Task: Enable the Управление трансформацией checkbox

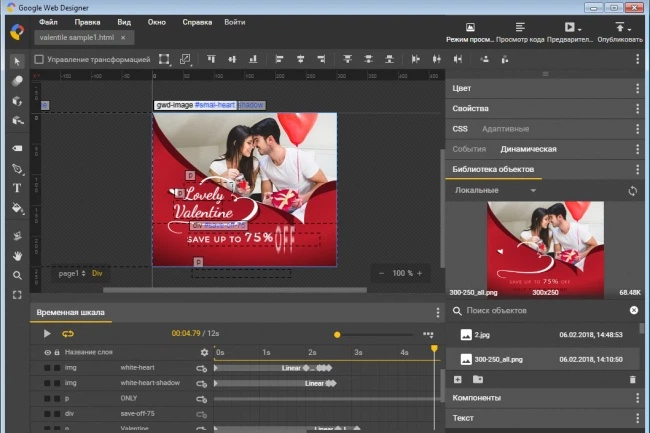Action: (x=39, y=60)
